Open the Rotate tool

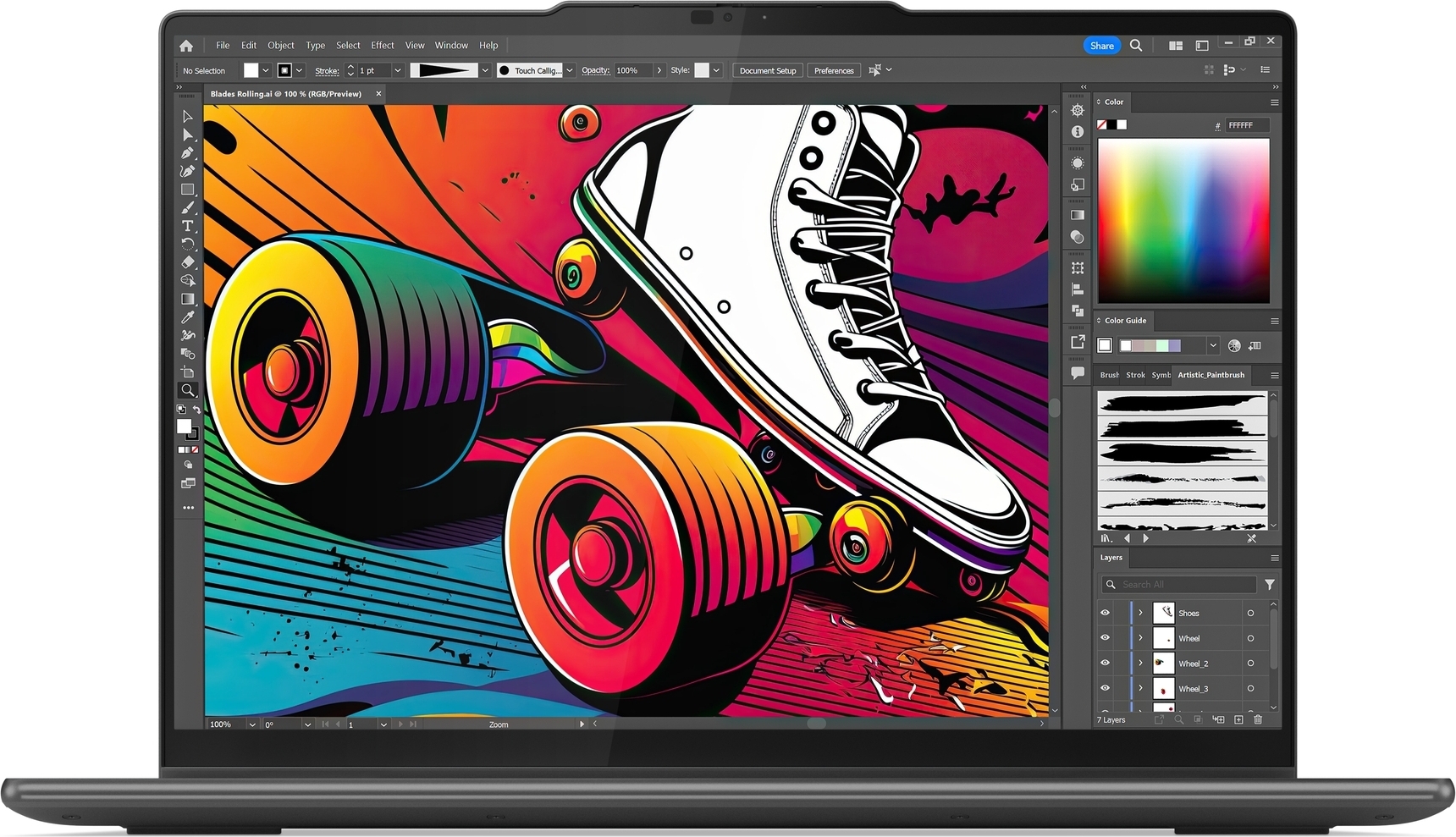coord(188,245)
